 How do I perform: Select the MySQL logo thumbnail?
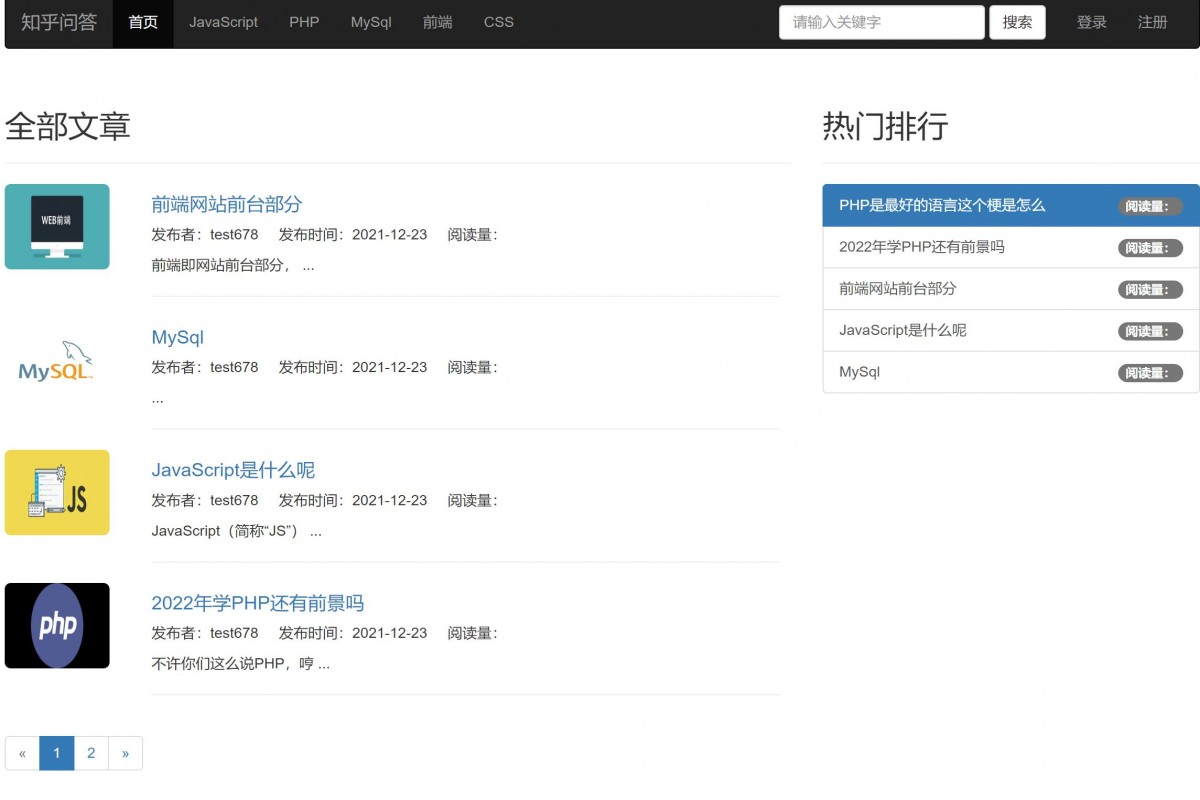(x=57, y=360)
